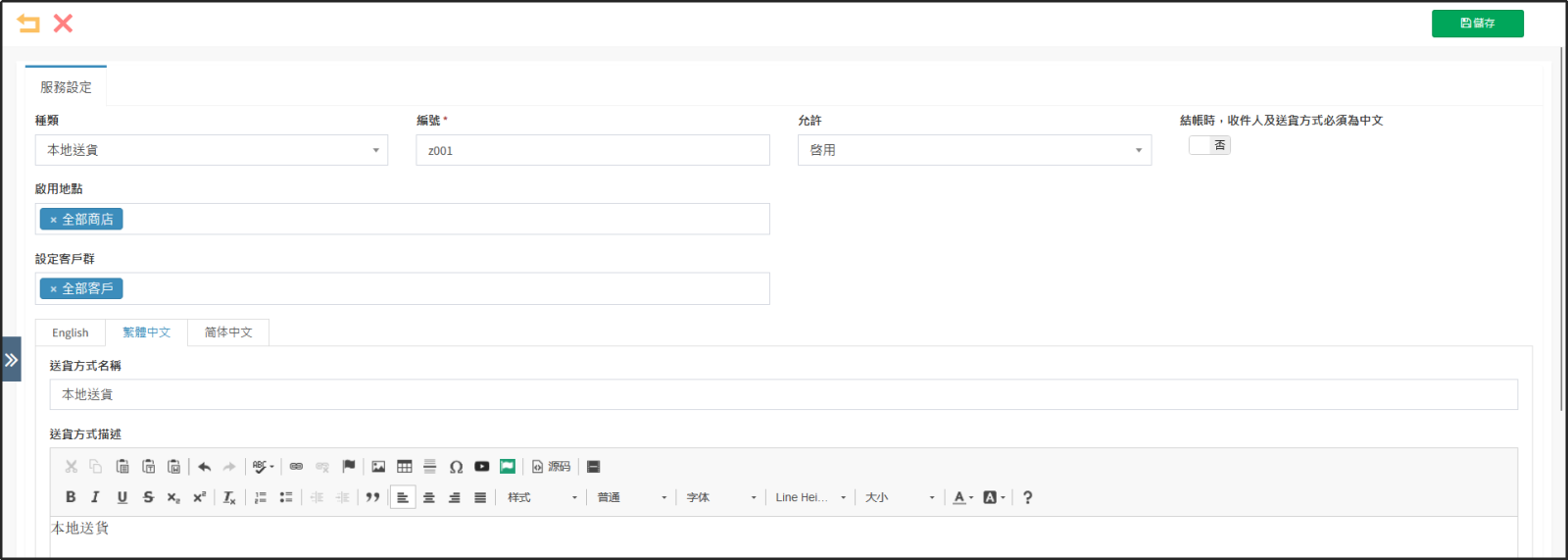Open the 允許 dropdown showing 啓用
1568x560 pixels.
[974, 150]
